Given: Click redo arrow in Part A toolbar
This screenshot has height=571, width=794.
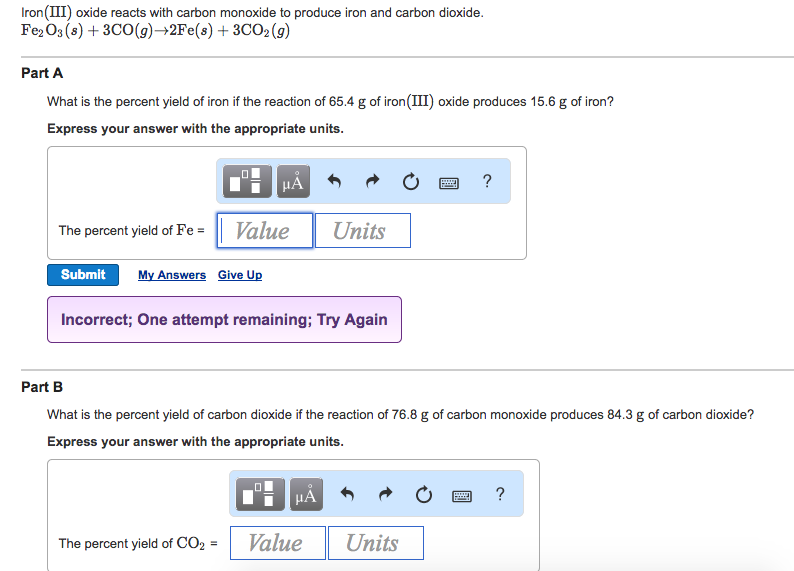Looking at the screenshot, I should 372,182.
